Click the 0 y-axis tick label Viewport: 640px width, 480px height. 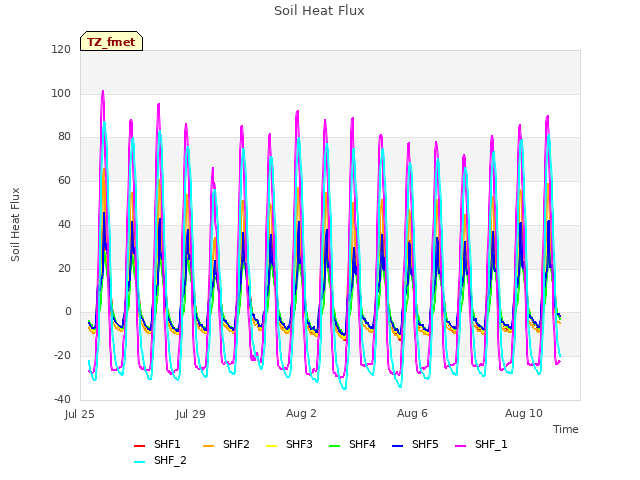[x=68, y=312]
